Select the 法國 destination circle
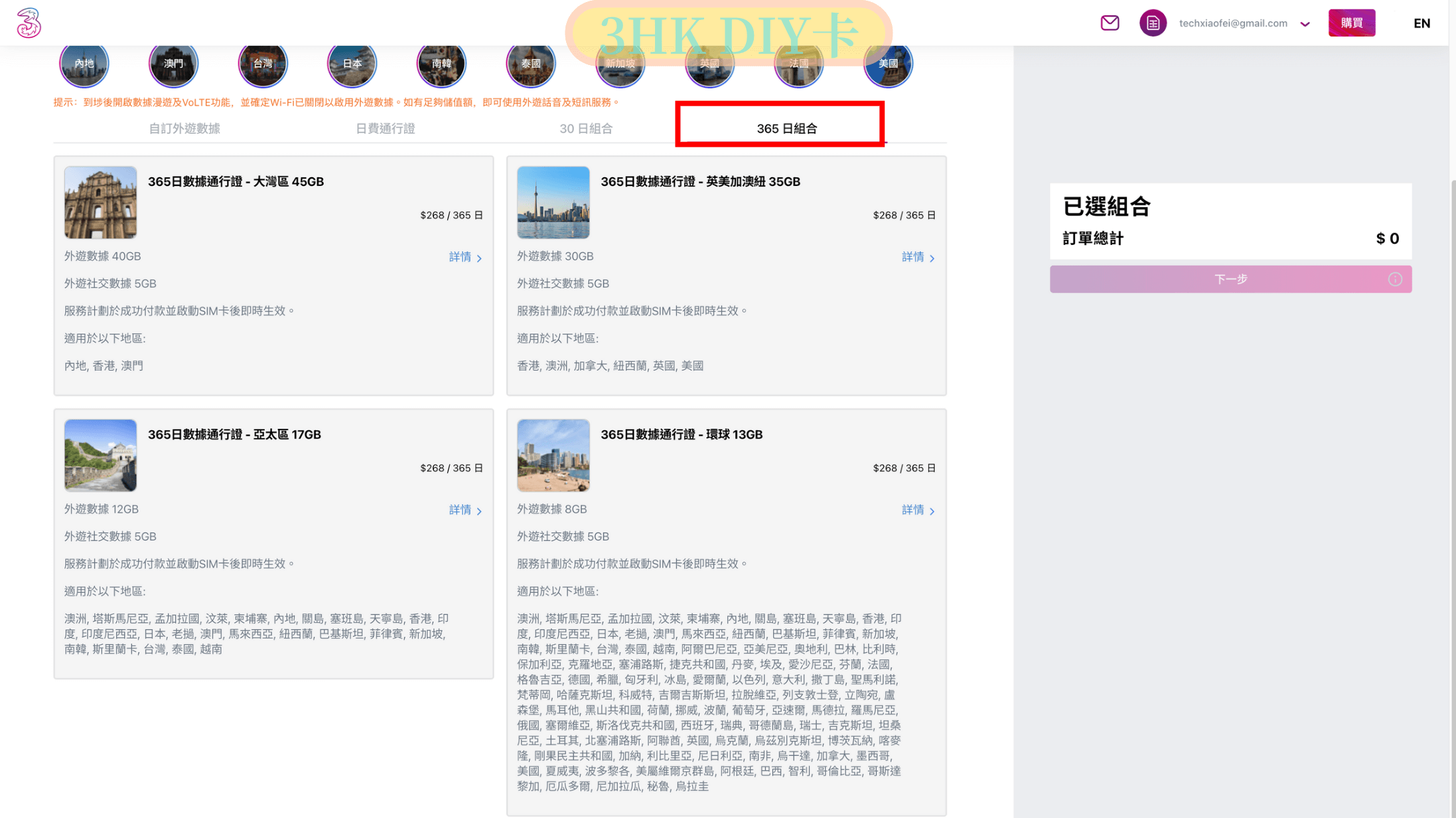 [798, 64]
